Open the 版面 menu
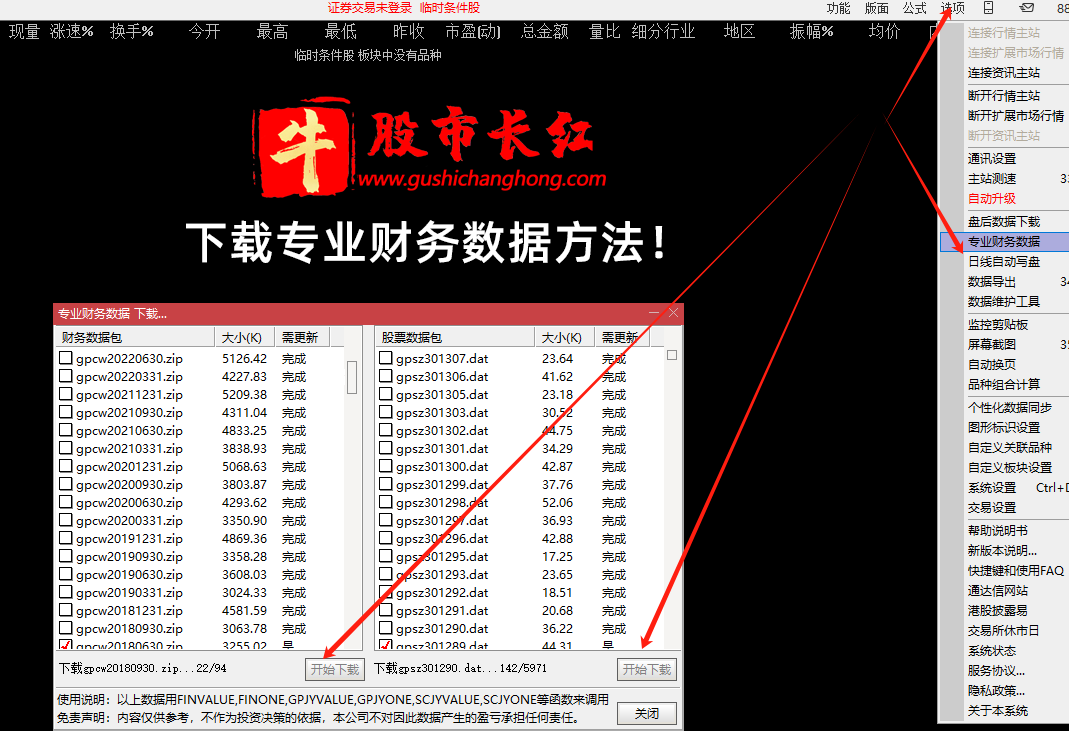 click(876, 8)
